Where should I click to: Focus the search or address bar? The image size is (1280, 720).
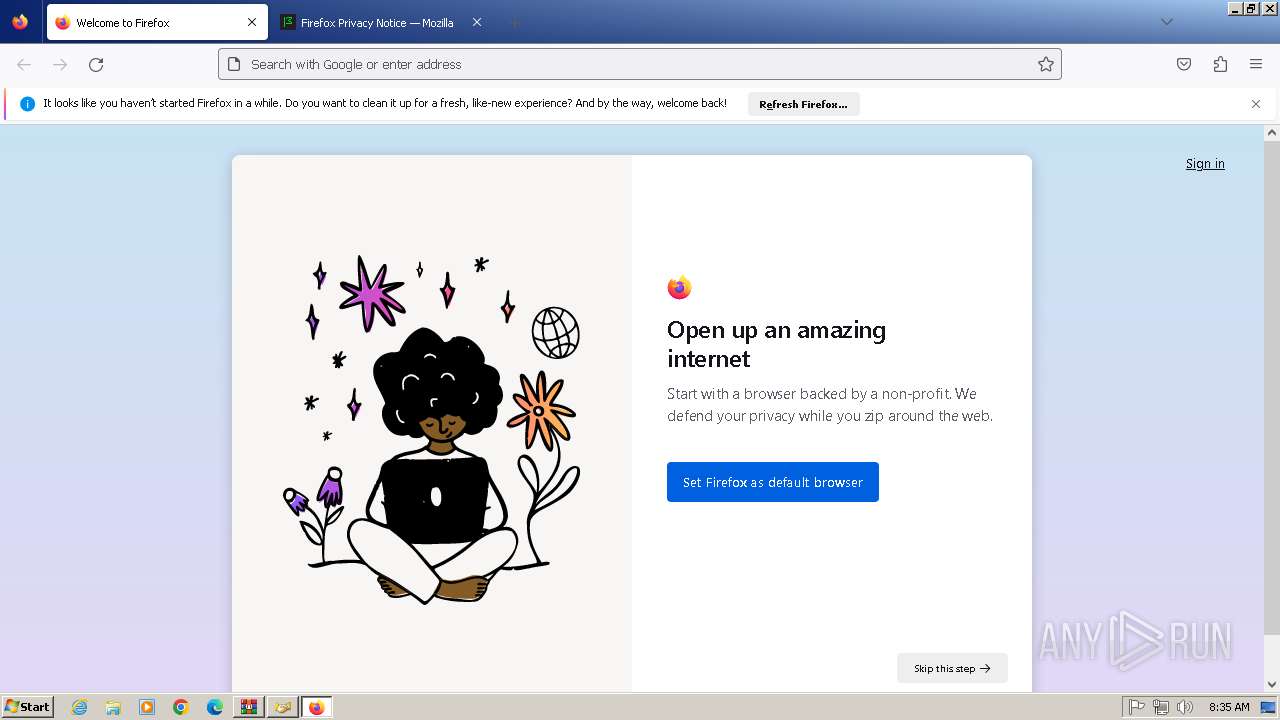click(640, 64)
